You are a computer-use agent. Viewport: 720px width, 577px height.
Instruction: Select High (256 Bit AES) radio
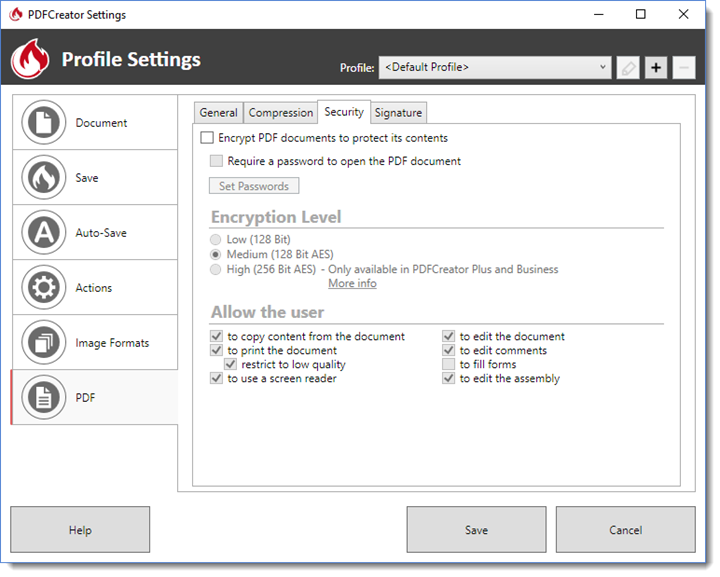tap(215, 269)
